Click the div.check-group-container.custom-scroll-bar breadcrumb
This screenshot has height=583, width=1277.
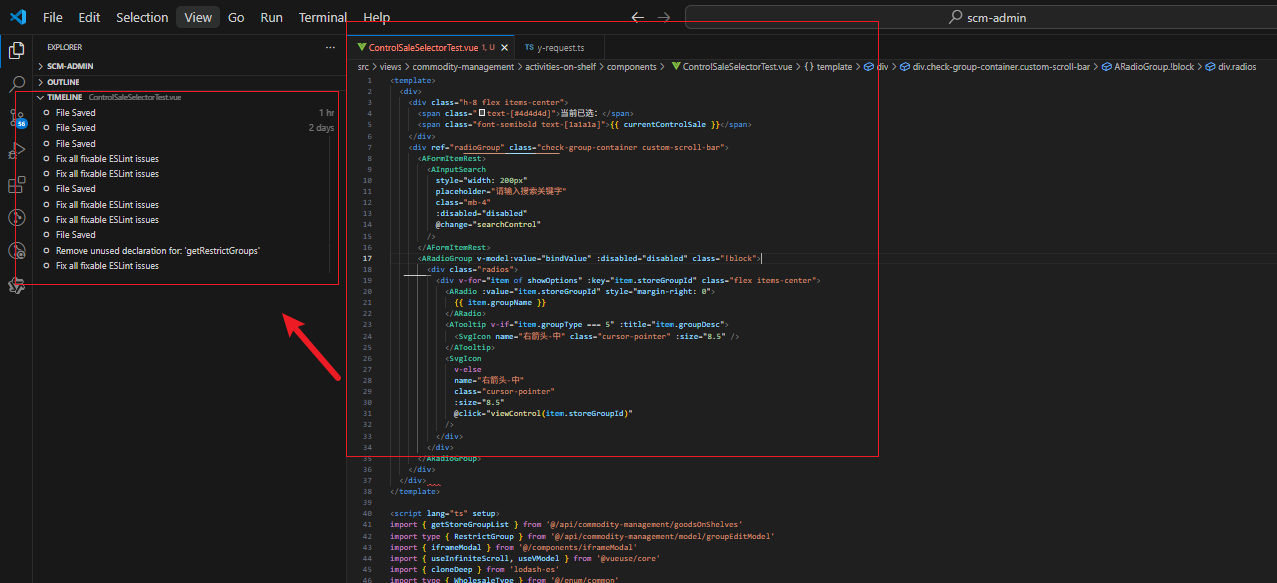point(993,67)
